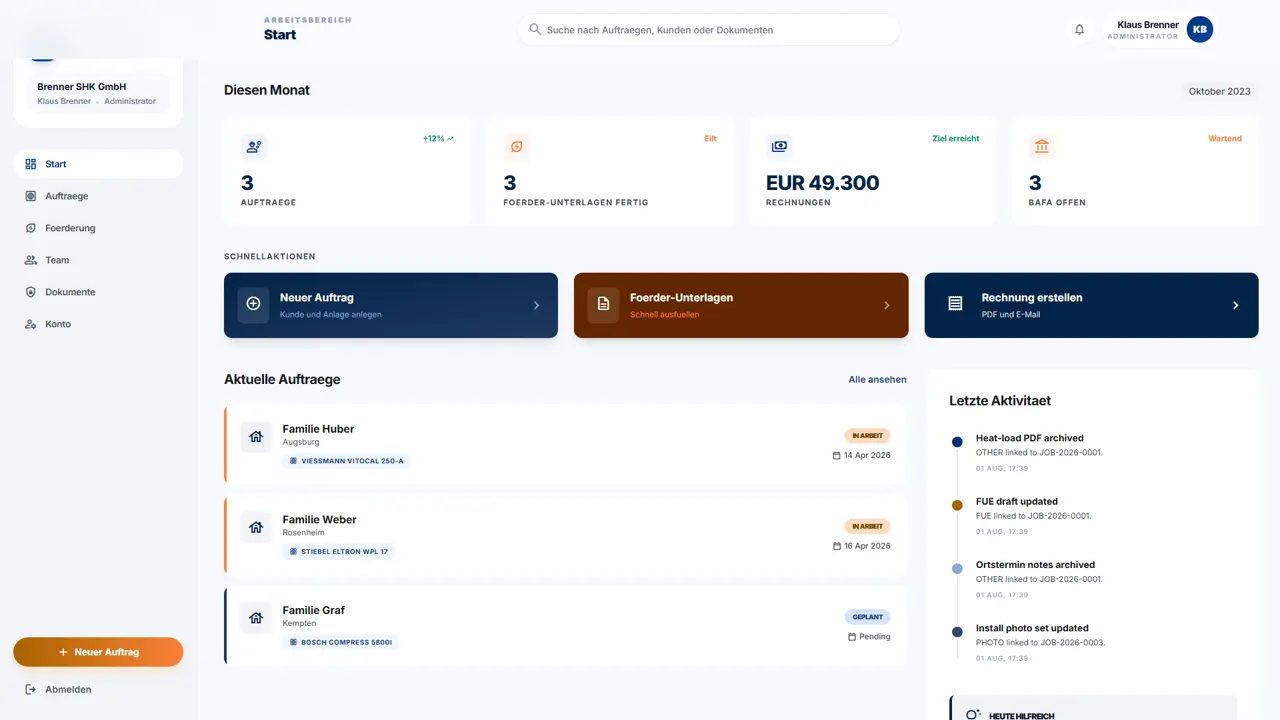Screen dimensions: 1280x720
Task: Open the Start menu item
Action: point(98,164)
